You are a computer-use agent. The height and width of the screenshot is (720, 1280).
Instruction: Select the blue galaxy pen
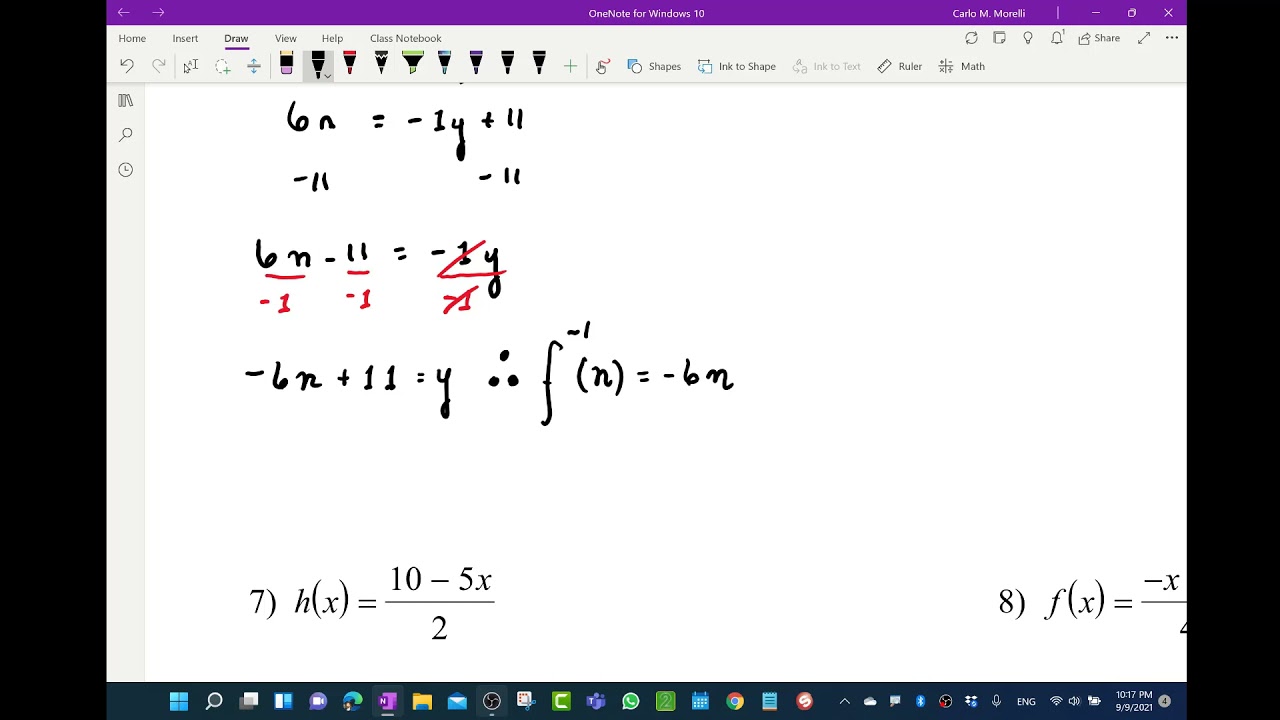(x=444, y=65)
